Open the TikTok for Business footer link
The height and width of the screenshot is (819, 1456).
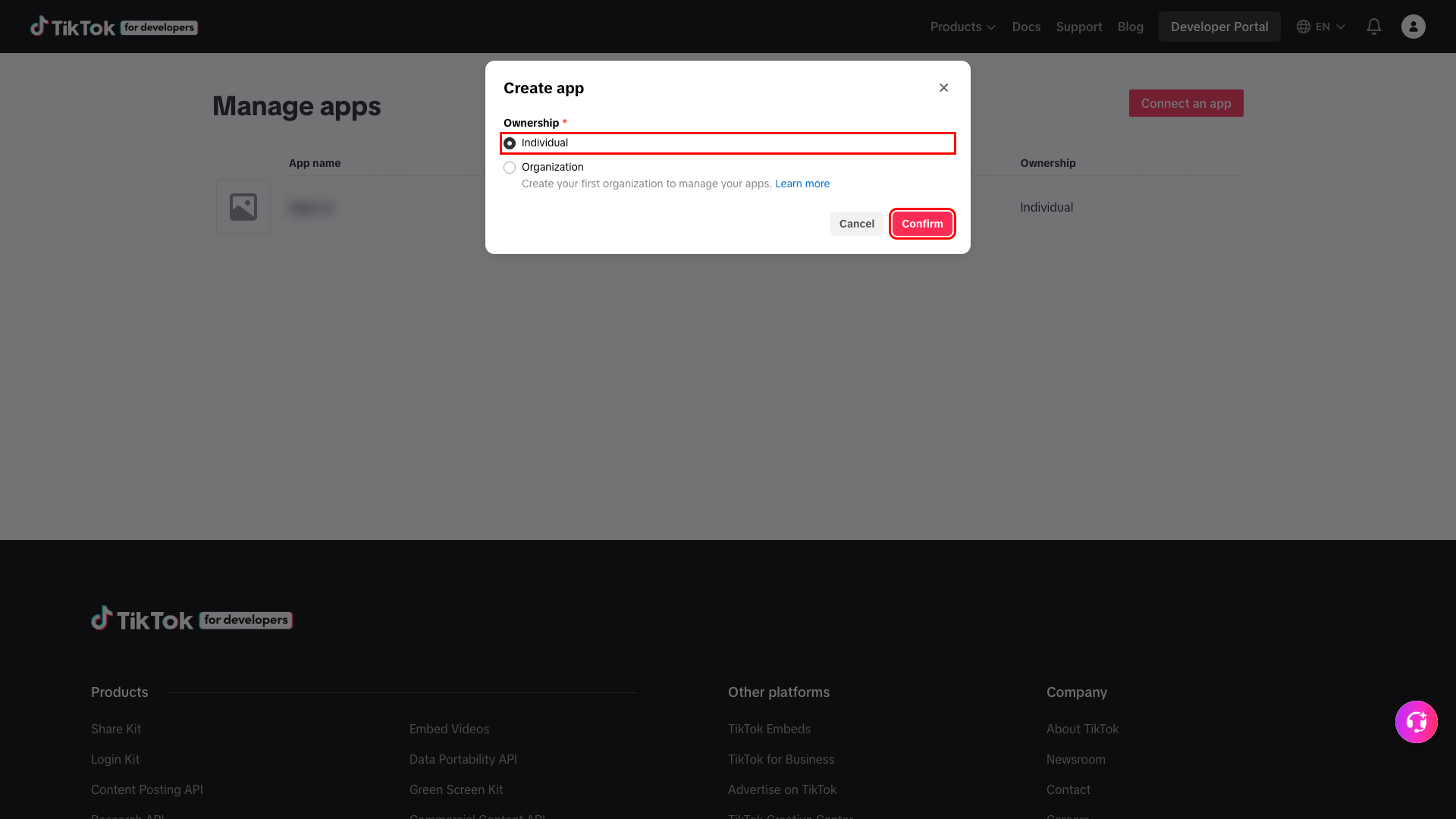click(781, 759)
